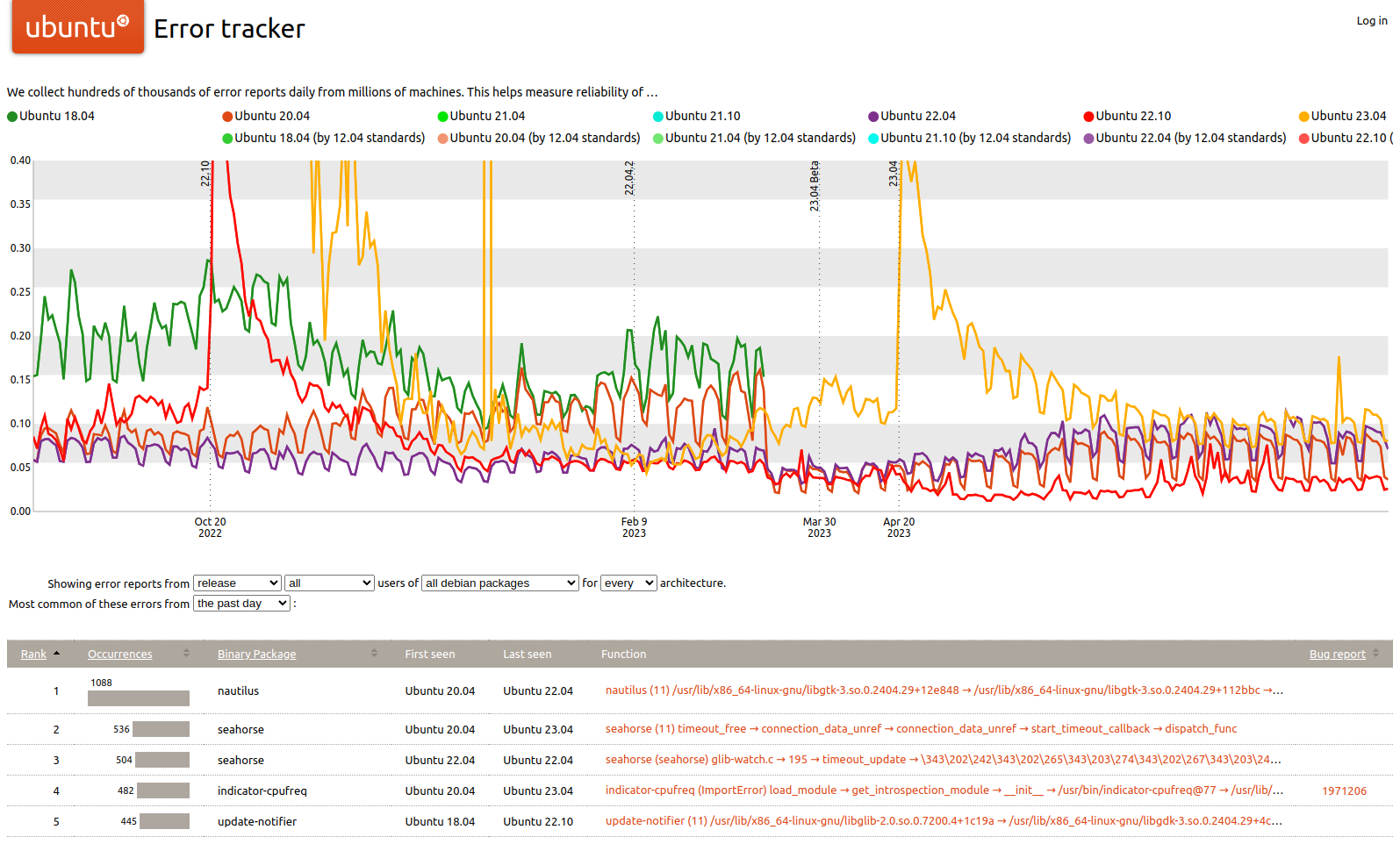Toggle Ubuntu 22.04 (by 12.04 standards) legend
Viewport: 1400px width, 844px height.
point(1185,138)
